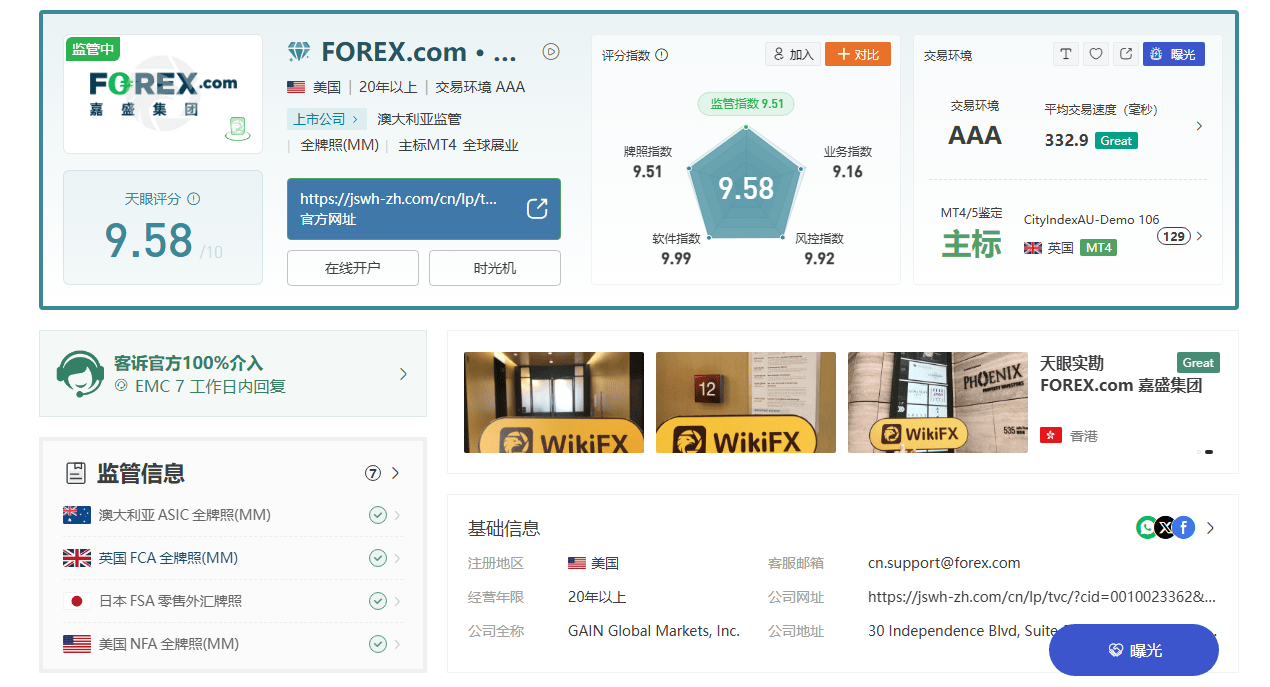Click the Hong Kong flag beside 香港

(x=1051, y=435)
